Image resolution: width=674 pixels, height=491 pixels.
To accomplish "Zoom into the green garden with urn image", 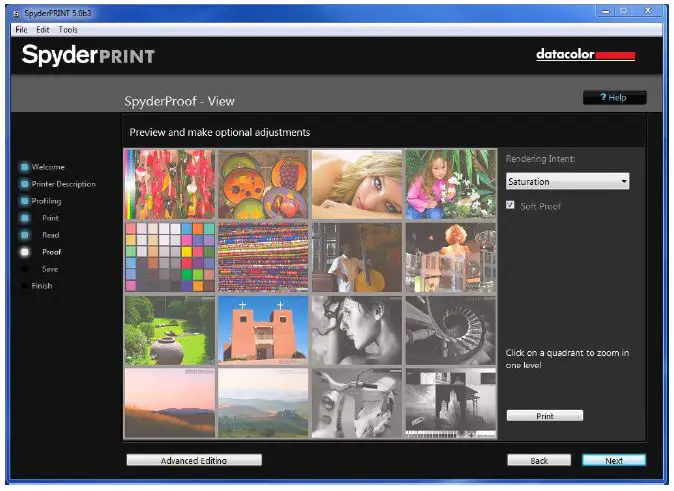I will tap(170, 330).
